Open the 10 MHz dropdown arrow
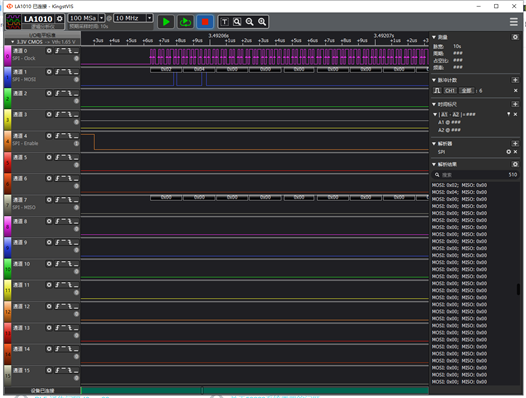The image size is (526, 398). (x=150, y=18)
